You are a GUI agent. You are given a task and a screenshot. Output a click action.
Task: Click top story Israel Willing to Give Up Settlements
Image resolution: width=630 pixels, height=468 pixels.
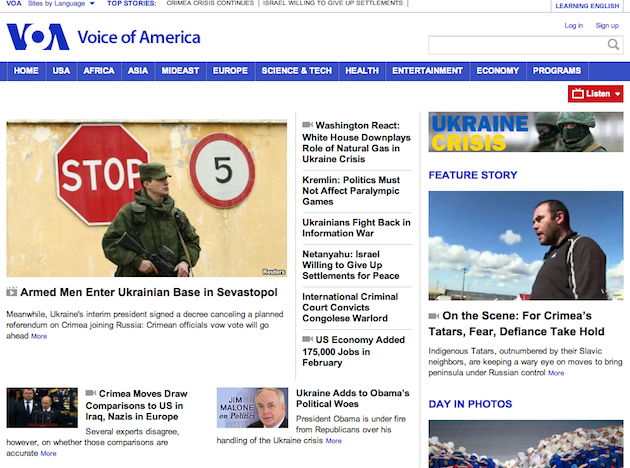click(x=333, y=3)
